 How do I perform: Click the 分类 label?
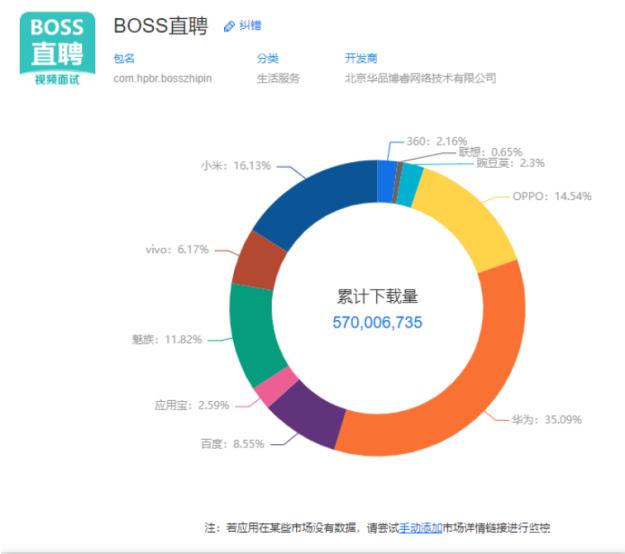tap(267, 59)
